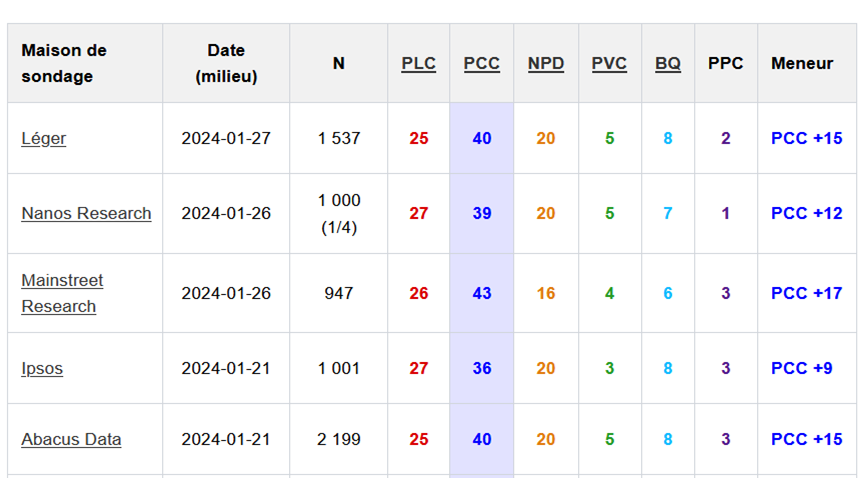
Task: Open the Nanos Research link
Action: click(86, 213)
